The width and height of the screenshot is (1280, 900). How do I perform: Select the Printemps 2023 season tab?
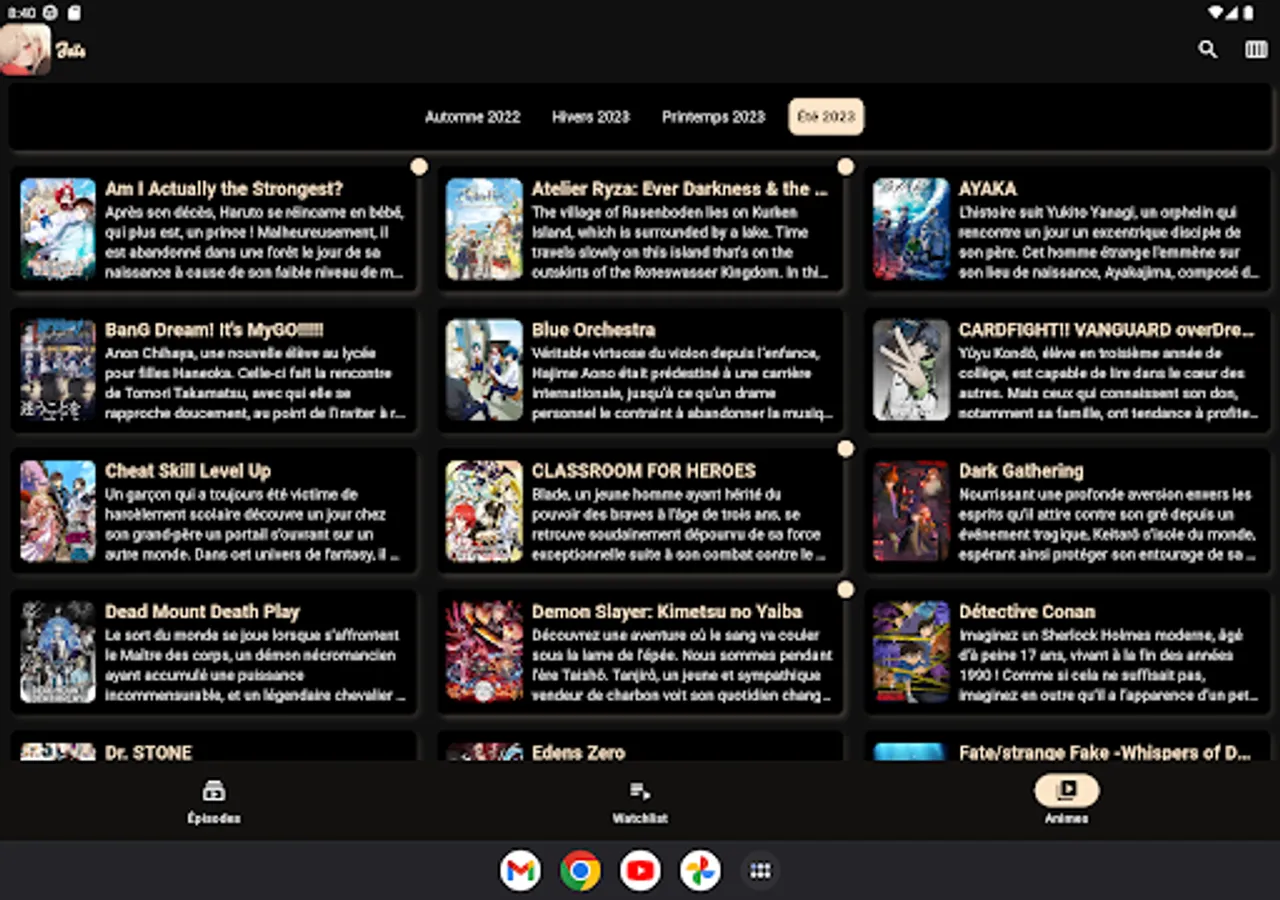point(713,117)
